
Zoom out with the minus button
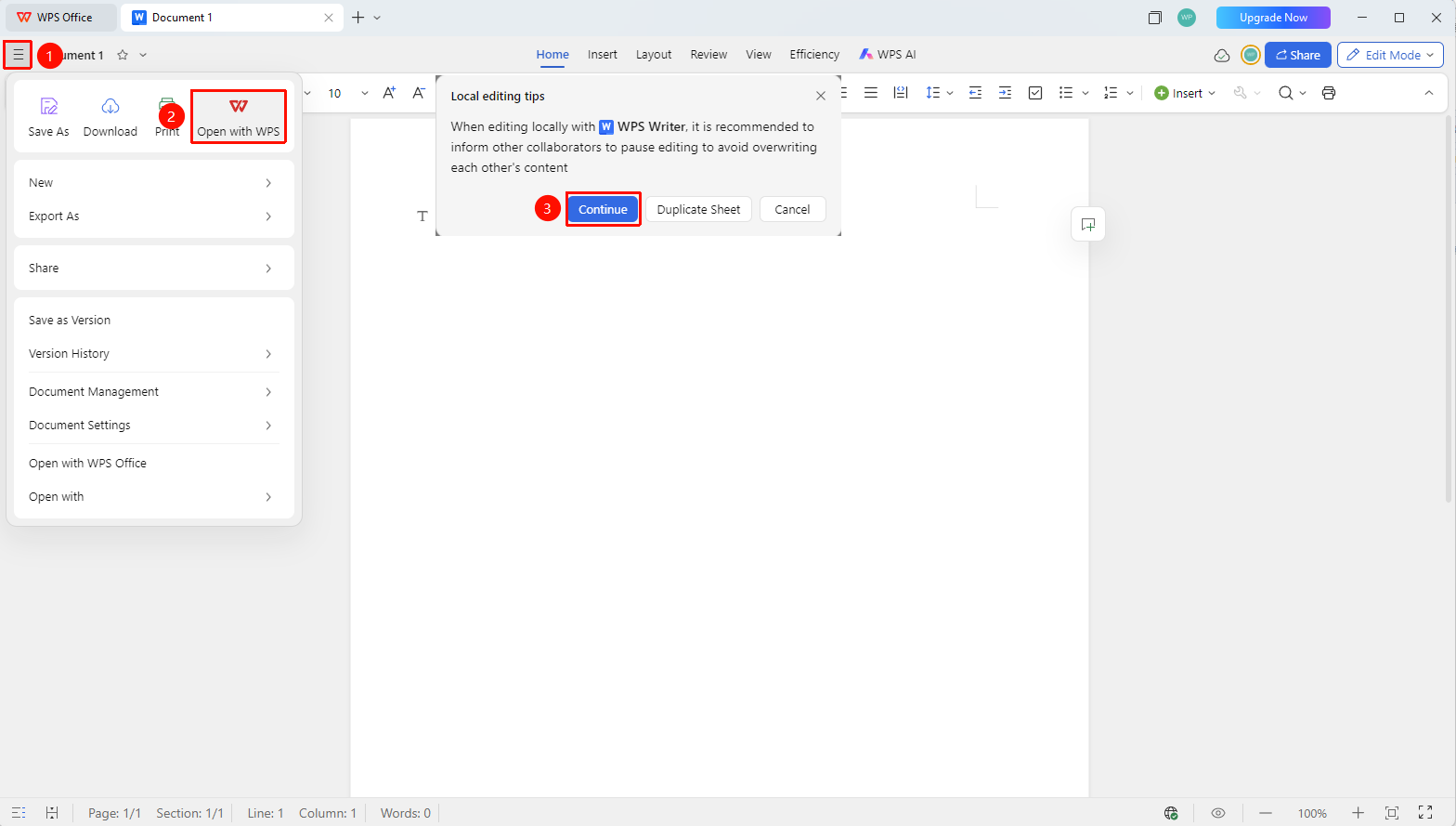pyautogui.click(x=1265, y=813)
